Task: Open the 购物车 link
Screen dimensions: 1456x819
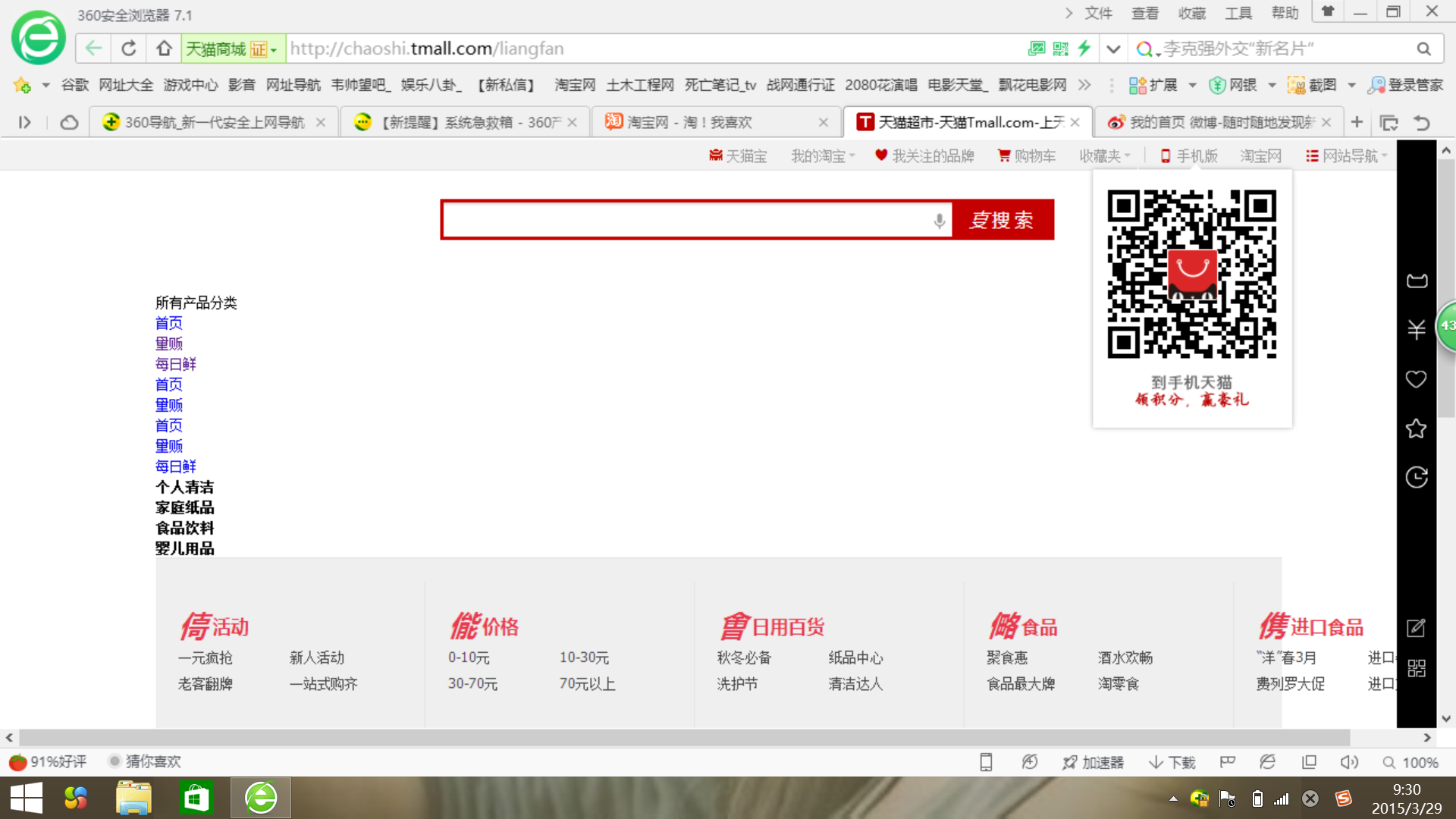Action: [1027, 156]
